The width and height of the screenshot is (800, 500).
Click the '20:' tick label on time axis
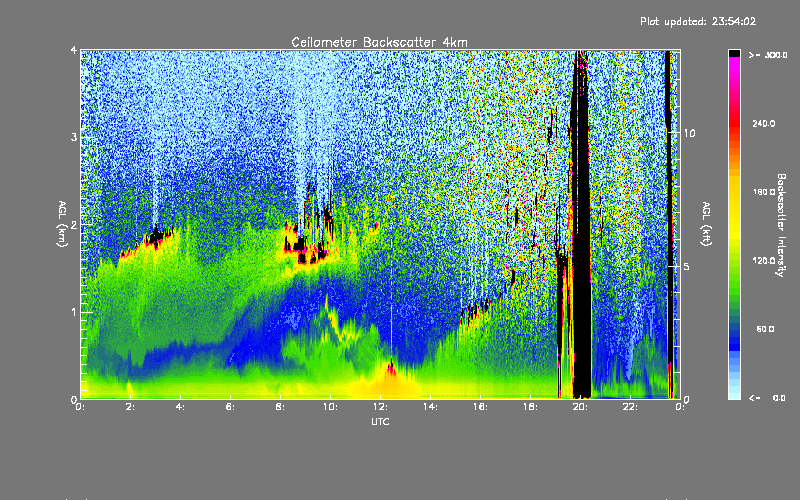click(x=580, y=407)
